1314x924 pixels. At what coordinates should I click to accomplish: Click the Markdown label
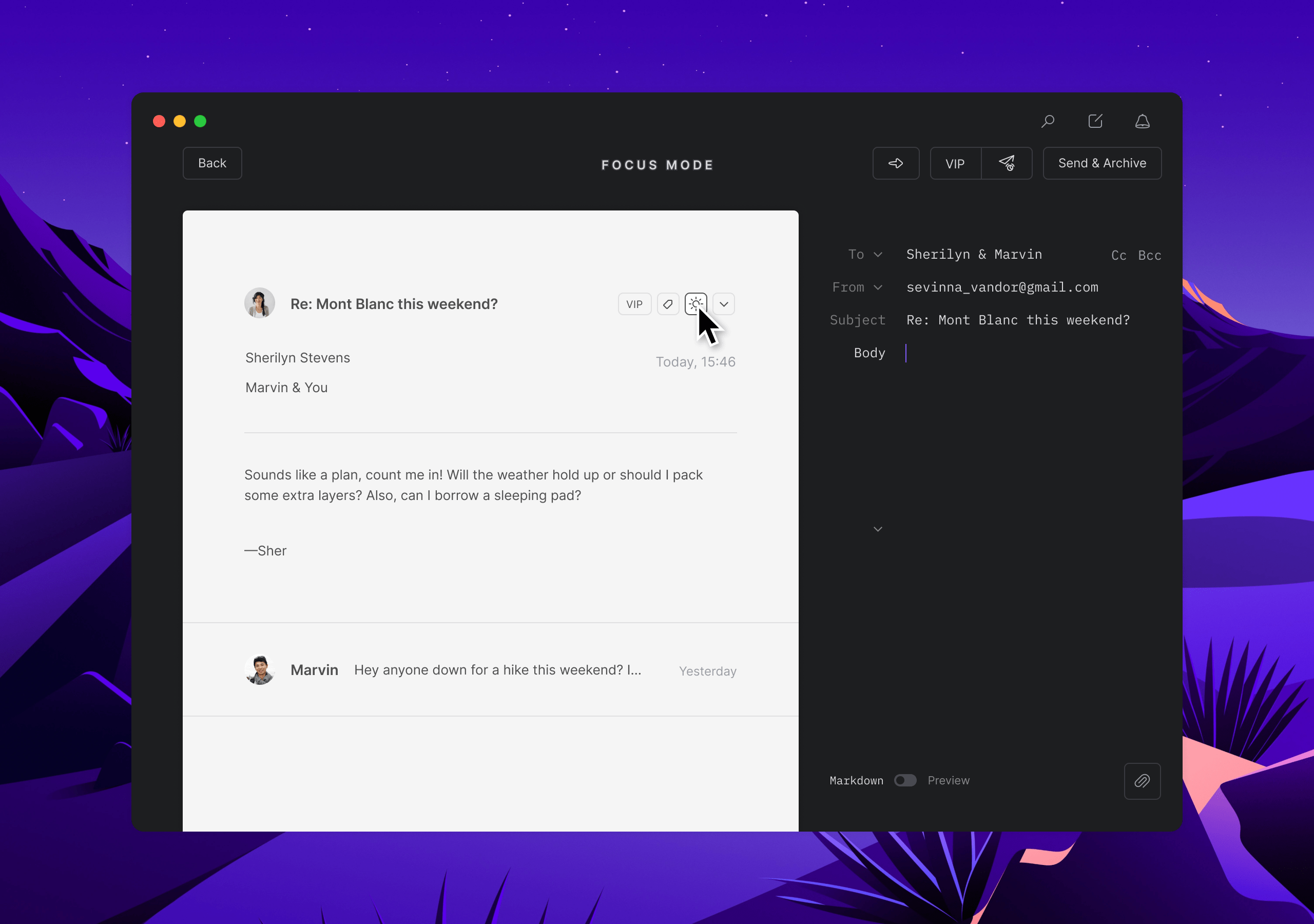tap(856, 780)
